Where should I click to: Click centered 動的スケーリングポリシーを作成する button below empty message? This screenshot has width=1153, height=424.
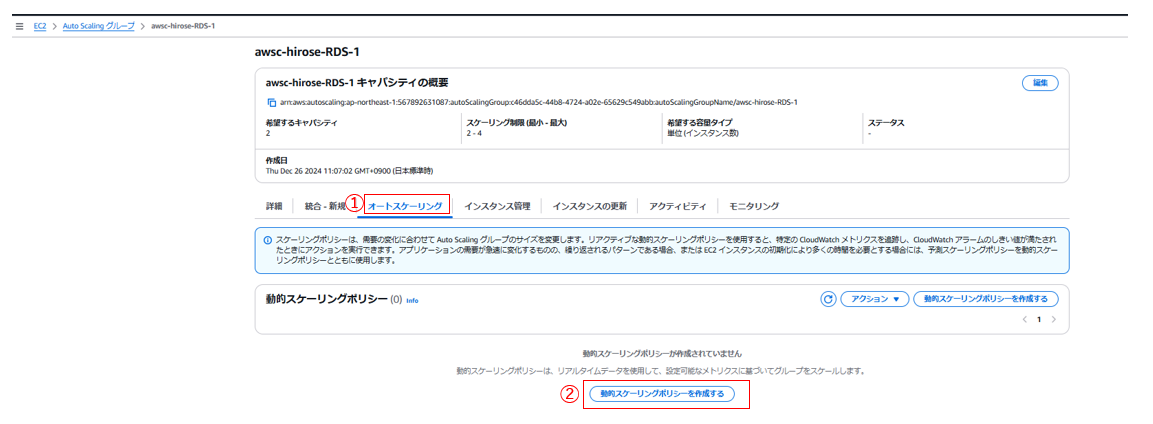click(x=662, y=395)
